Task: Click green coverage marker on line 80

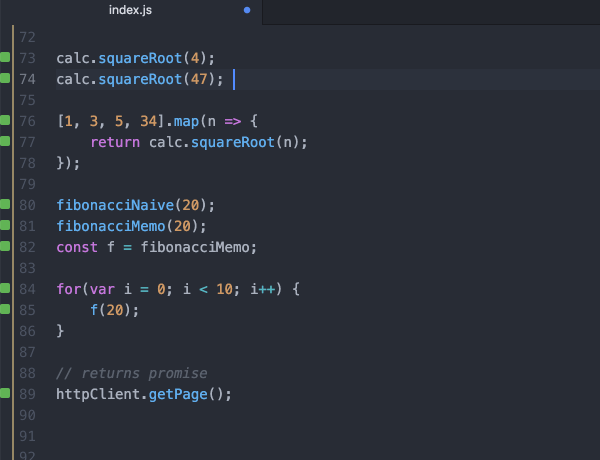Action: point(5,204)
